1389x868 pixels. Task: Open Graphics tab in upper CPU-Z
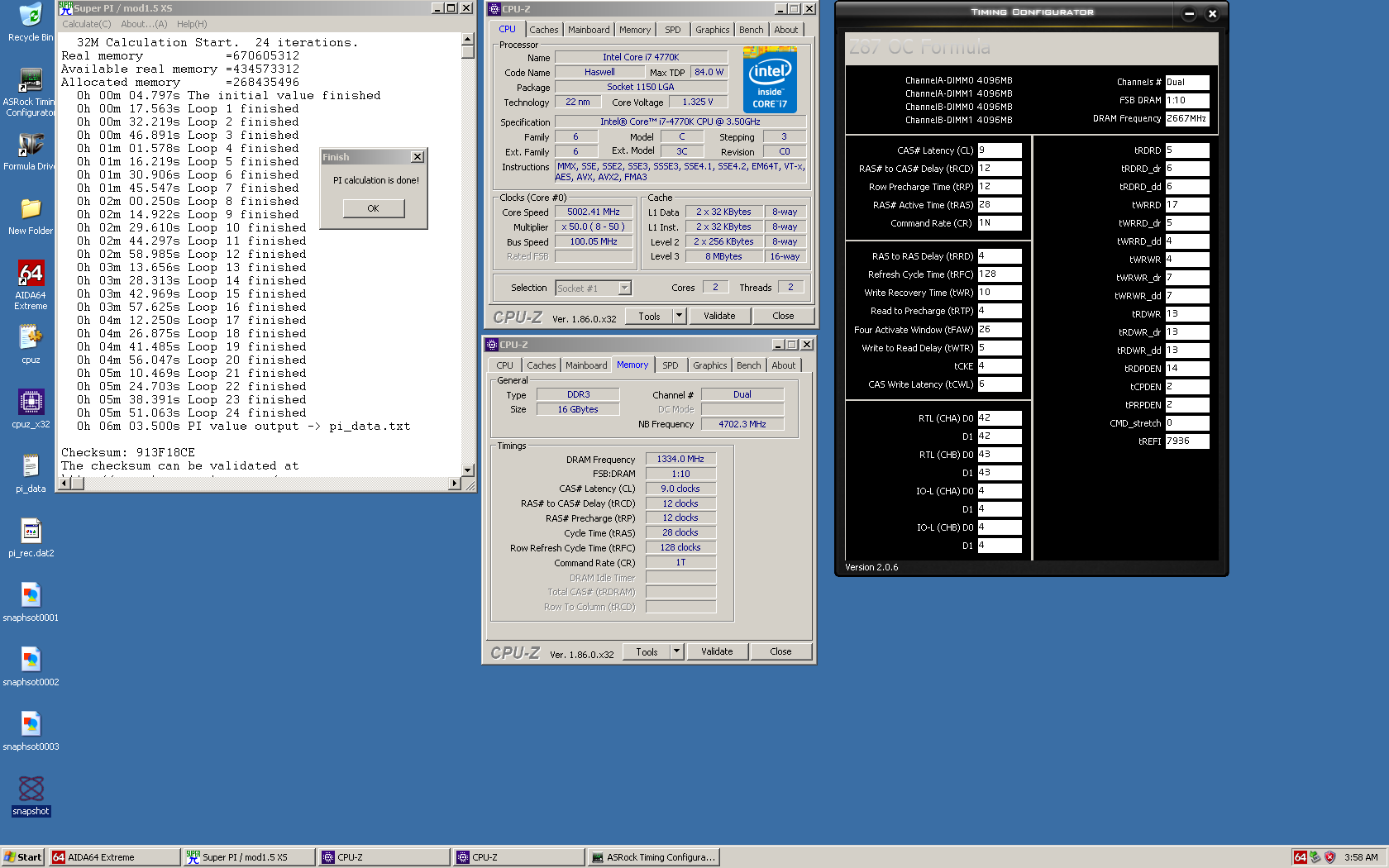point(712,30)
